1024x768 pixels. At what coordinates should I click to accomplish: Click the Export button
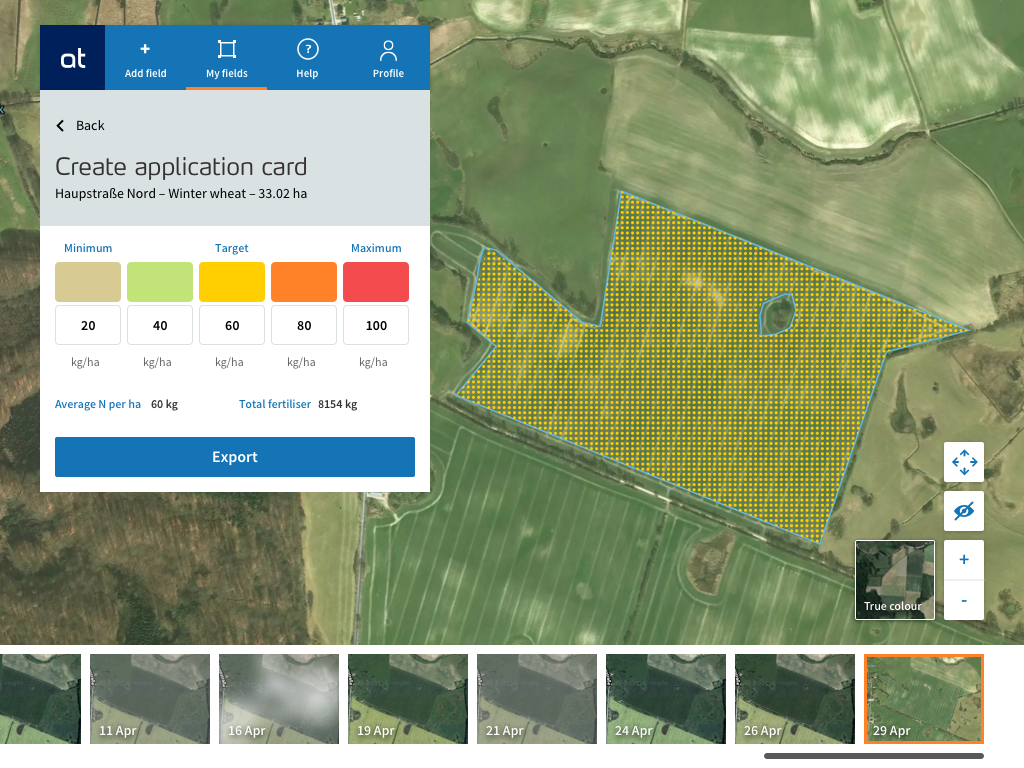pos(235,456)
